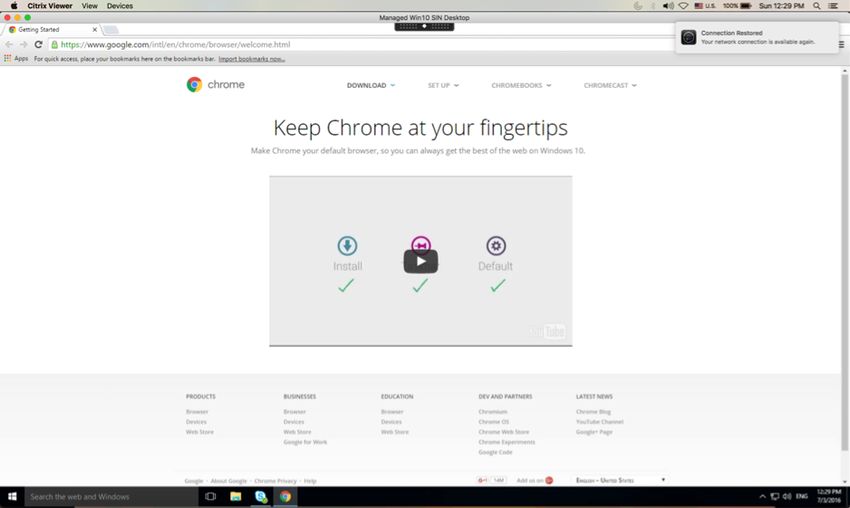
Task: Click the taskbar network icon
Action: point(775,497)
